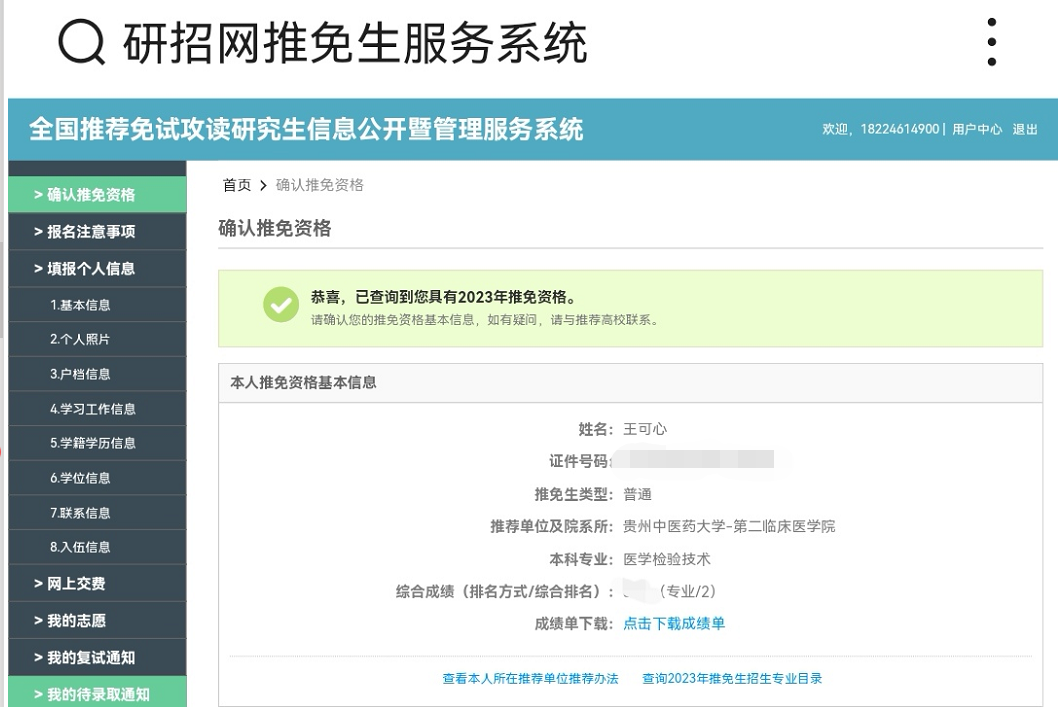Image resolution: width=1058 pixels, height=707 pixels.
Task: Go to 首页 in breadcrumb
Action: click(237, 185)
